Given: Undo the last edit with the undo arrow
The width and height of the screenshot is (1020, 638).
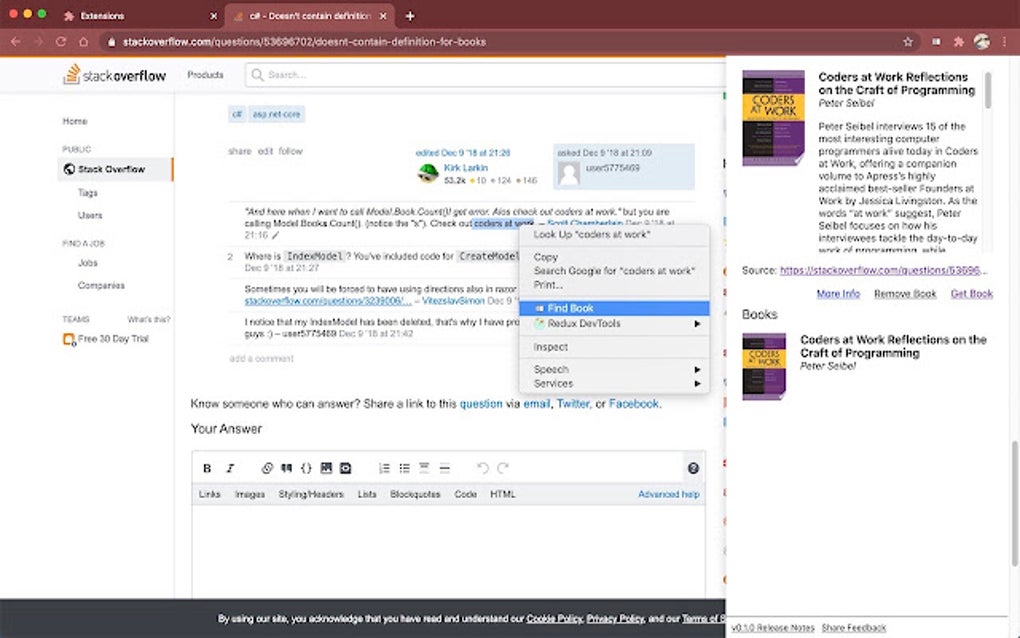Looking at the screenshot, I should click(x=481, y=468).
